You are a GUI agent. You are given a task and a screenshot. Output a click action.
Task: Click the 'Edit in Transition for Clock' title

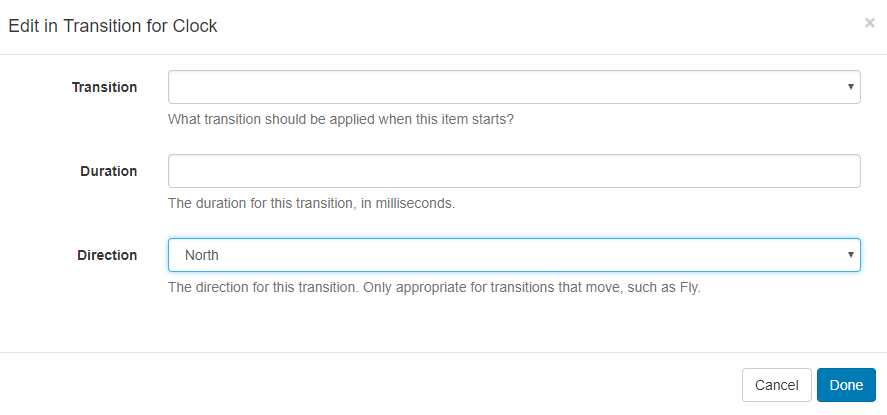point(113,26)
